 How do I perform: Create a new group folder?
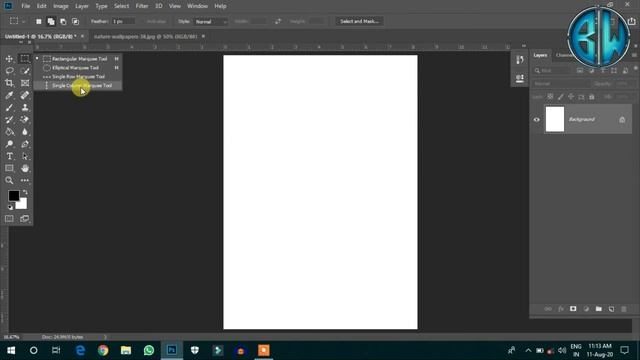tap(598, 309)
